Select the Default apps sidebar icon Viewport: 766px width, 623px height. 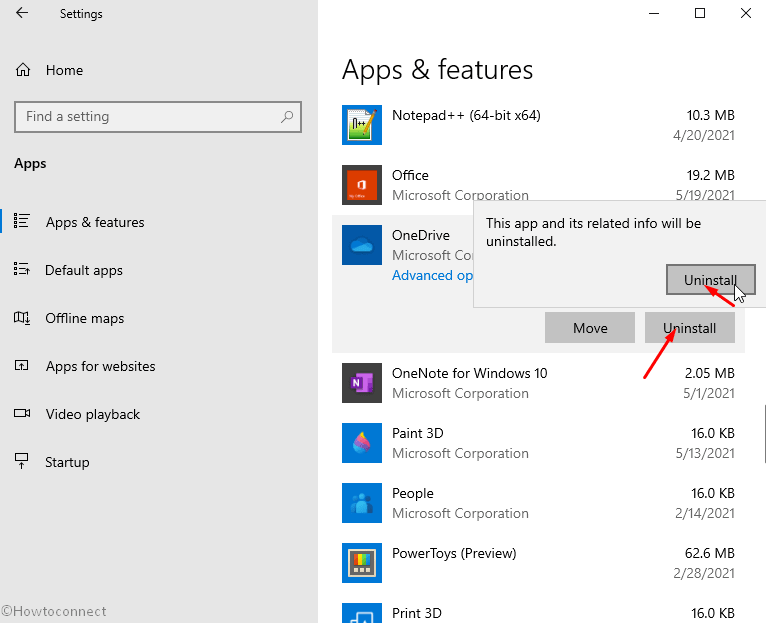pyautogui.click(x=21, y=269)
